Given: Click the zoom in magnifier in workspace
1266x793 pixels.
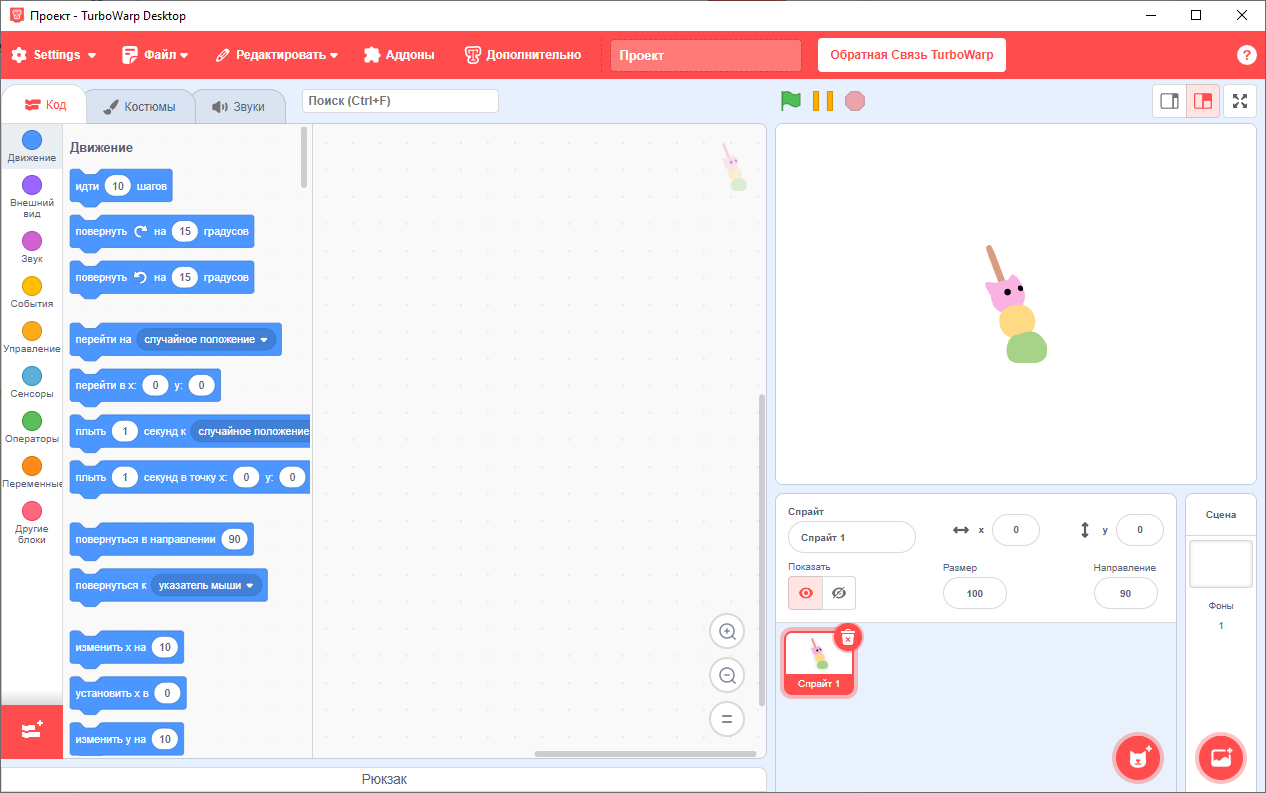Looking at the screenshot, I should 727,631.
